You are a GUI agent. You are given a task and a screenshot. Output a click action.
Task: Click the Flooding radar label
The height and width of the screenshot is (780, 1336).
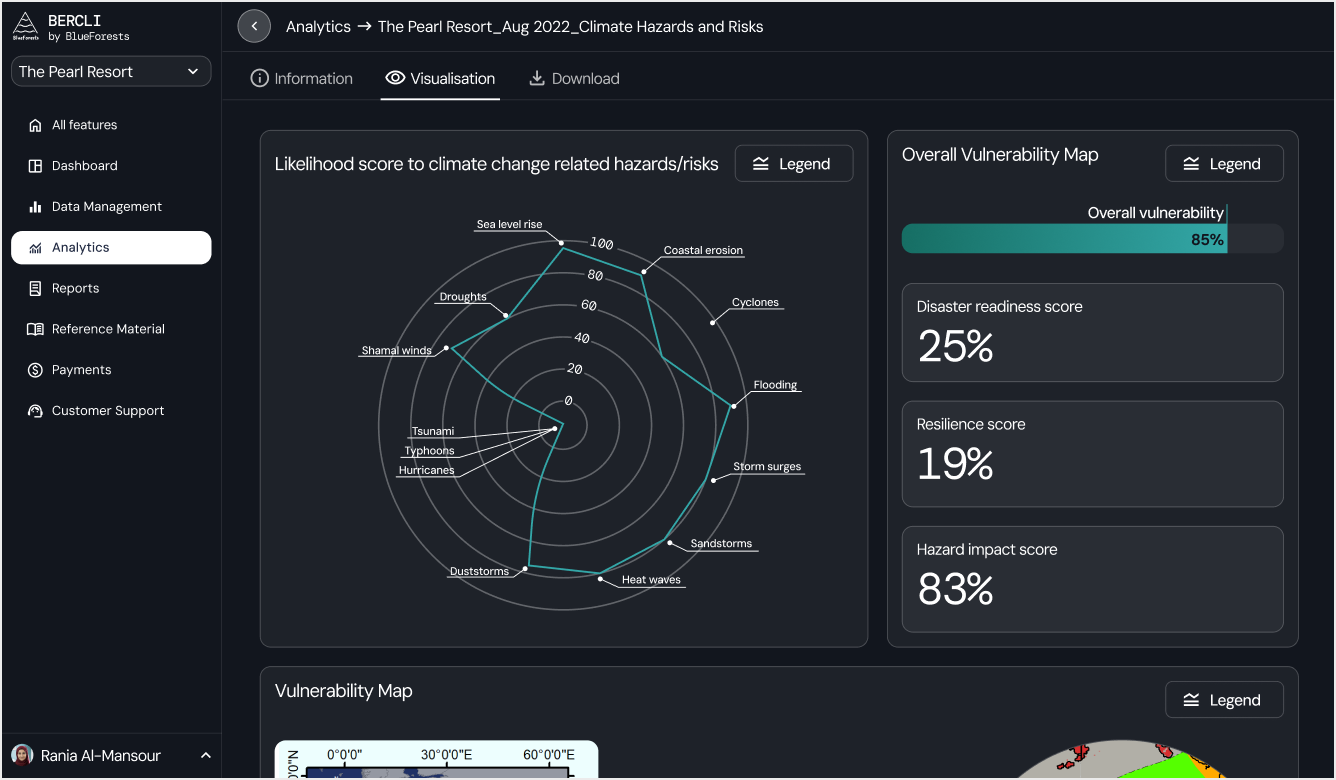(x=775, y=385)
